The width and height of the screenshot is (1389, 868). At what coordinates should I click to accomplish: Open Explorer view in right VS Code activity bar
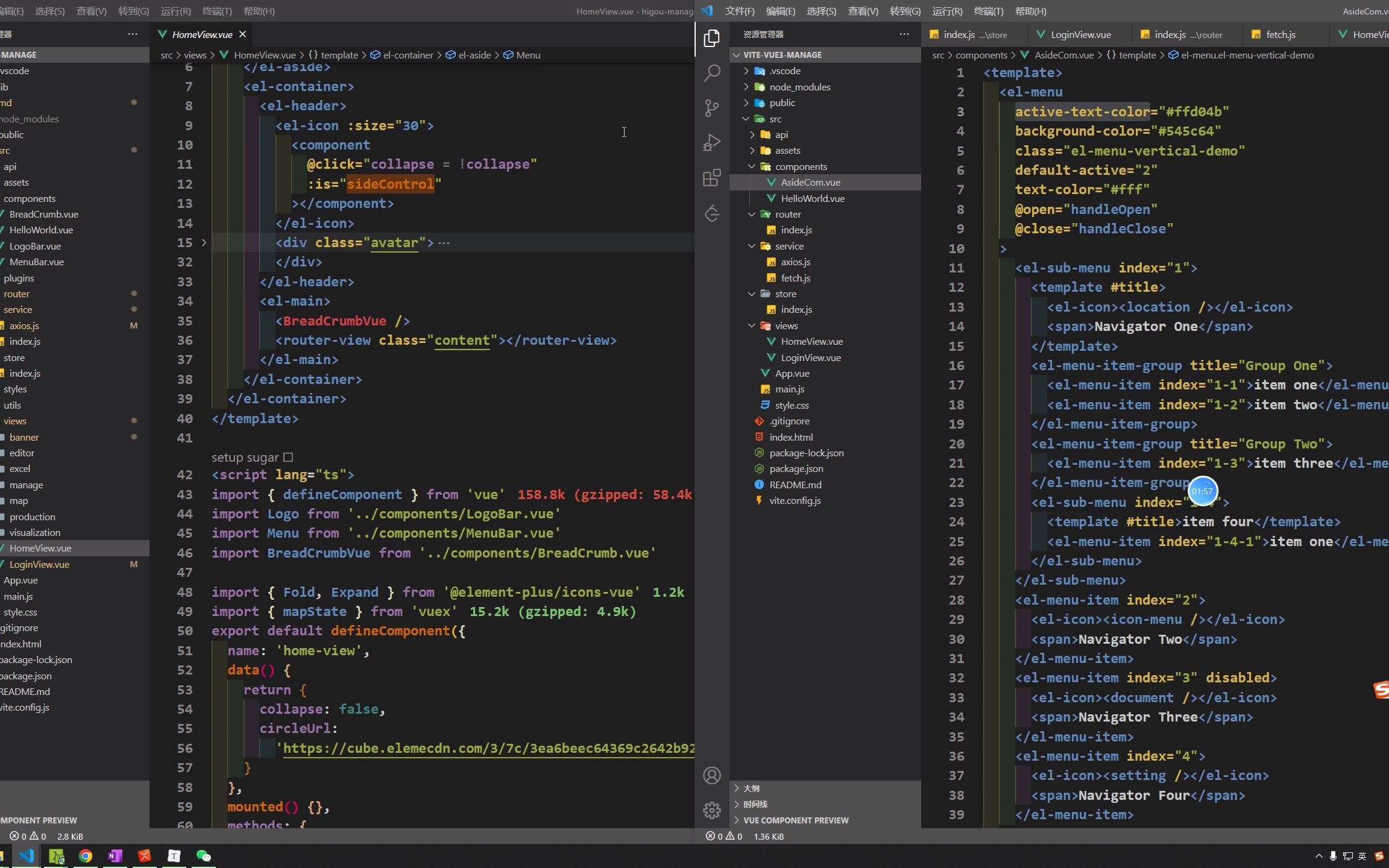[712, 39]
